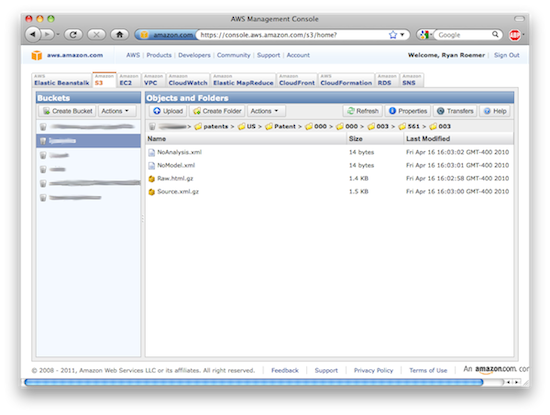Image resolution: width=550 pixels, height=415 pixels.
Task: Click the browser Forward arrow button
Action: pos(47,34)
